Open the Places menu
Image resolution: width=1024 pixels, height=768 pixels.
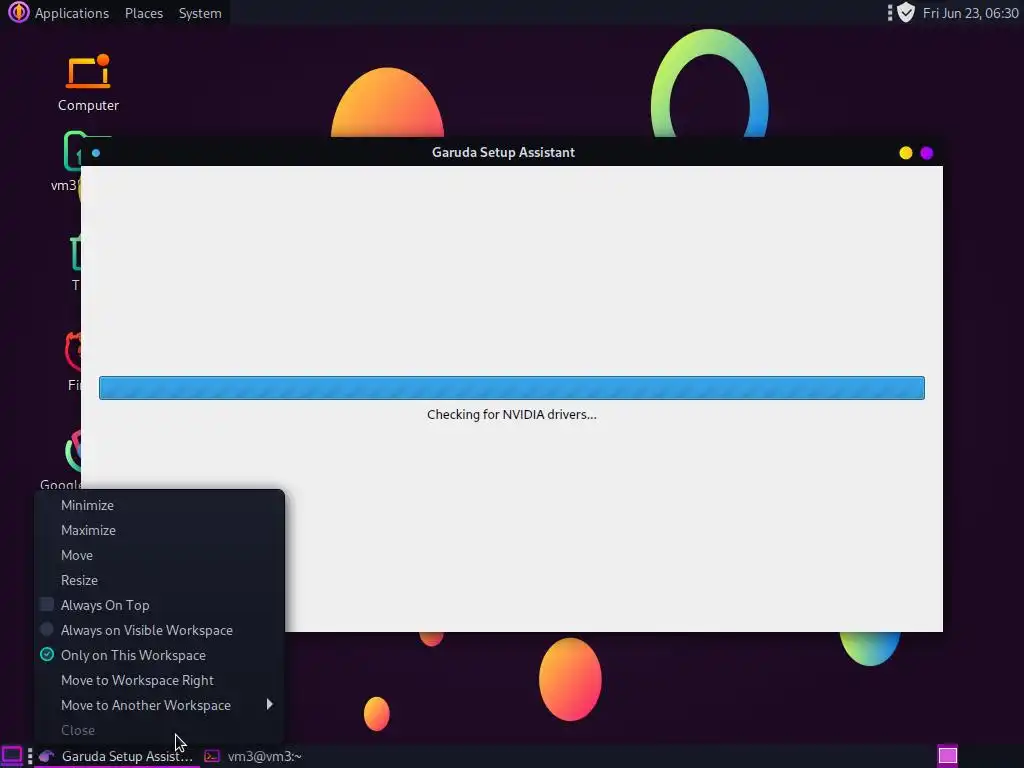pos(144,13)
